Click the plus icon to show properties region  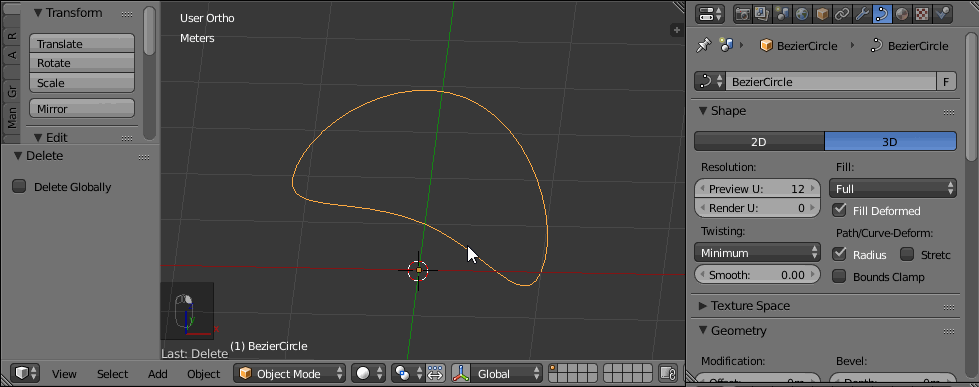pos(676,29)
